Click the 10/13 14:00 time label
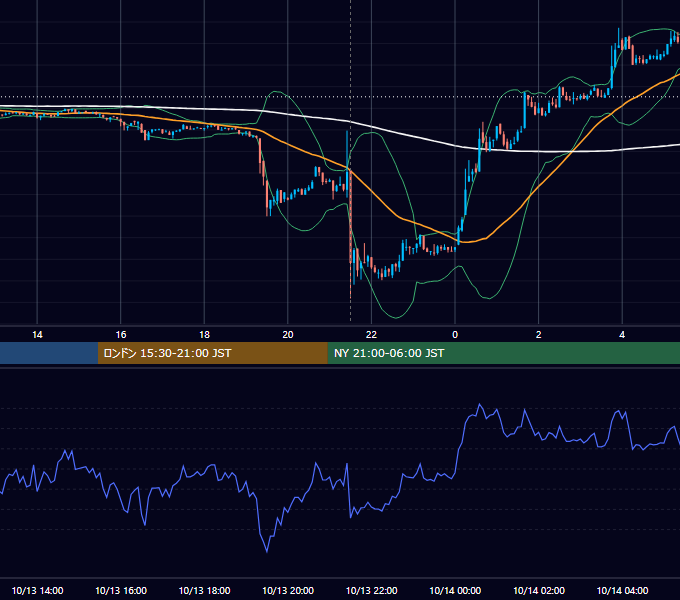The image size is (680, 600). click(x=37, y=590)
